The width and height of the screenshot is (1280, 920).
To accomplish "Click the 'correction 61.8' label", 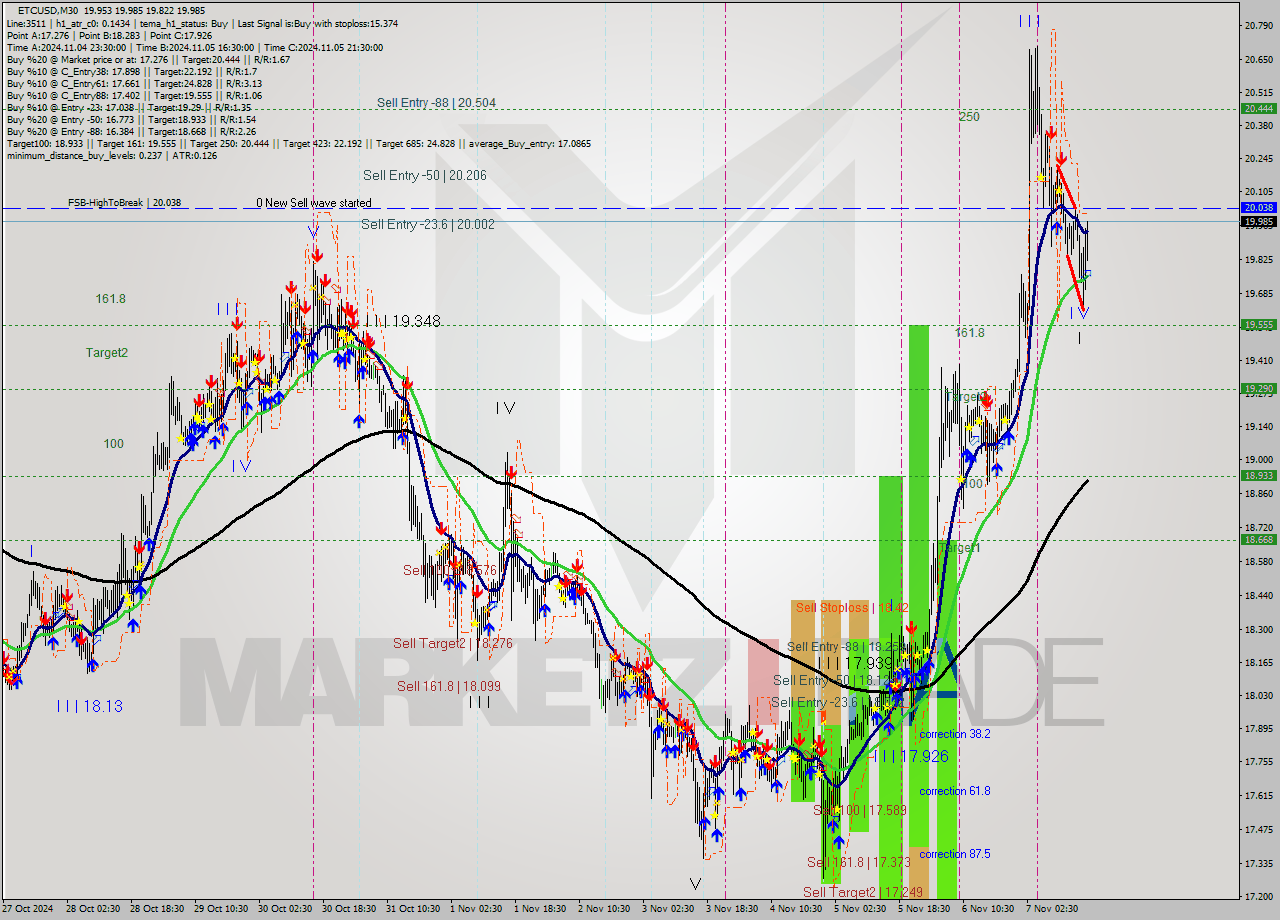I will pos(955,791).
